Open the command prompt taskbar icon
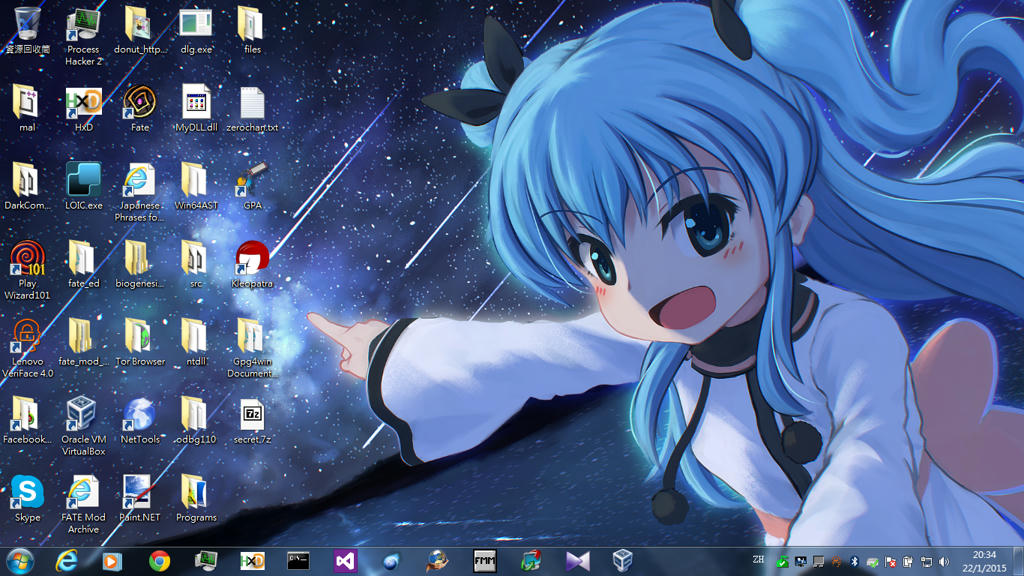The width and height of the screenshot is (1024, 576). coord(298,560)
